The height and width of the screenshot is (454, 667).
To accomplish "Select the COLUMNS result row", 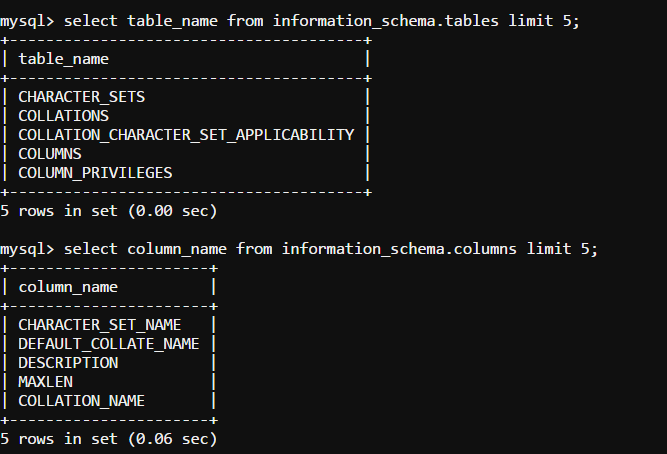I will tap(50, 154).
